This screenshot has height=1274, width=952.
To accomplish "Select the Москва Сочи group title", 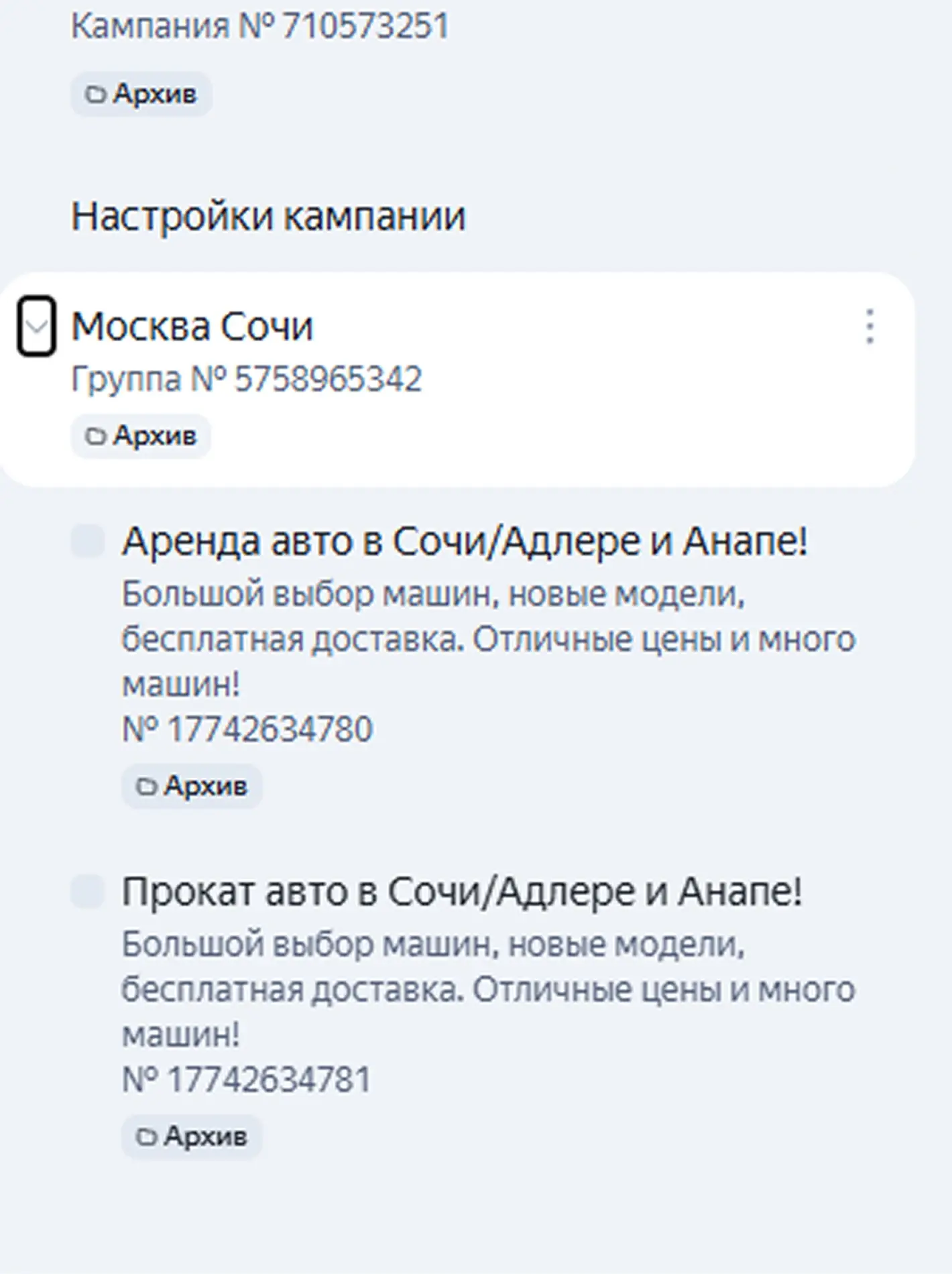I will (x=192, y=327).
